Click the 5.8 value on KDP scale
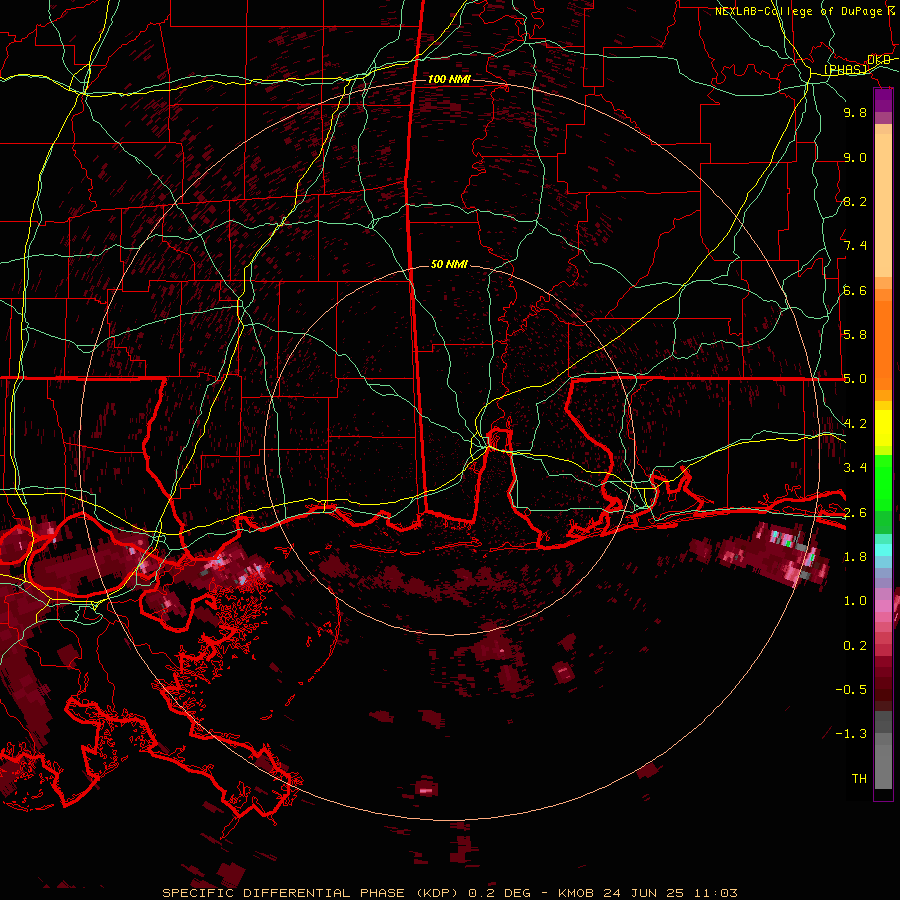This screenshot has width=900, height=900. pos(855,335)
